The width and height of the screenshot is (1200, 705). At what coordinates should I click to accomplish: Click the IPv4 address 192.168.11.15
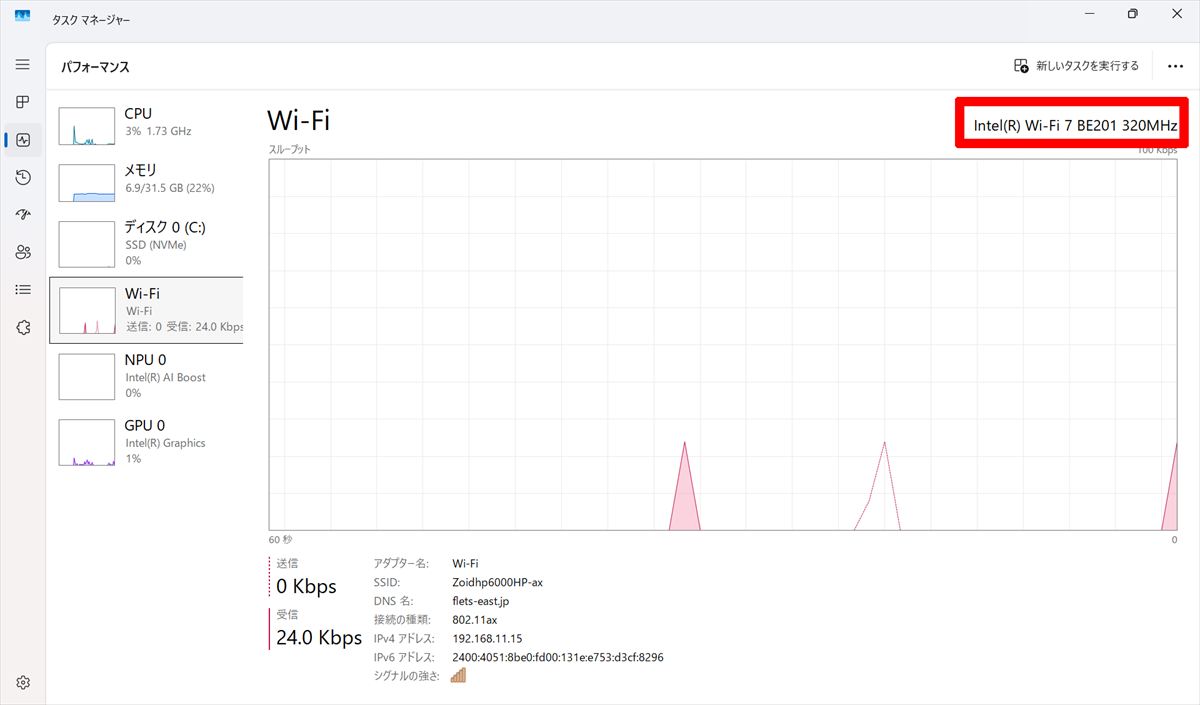[487, 638]
